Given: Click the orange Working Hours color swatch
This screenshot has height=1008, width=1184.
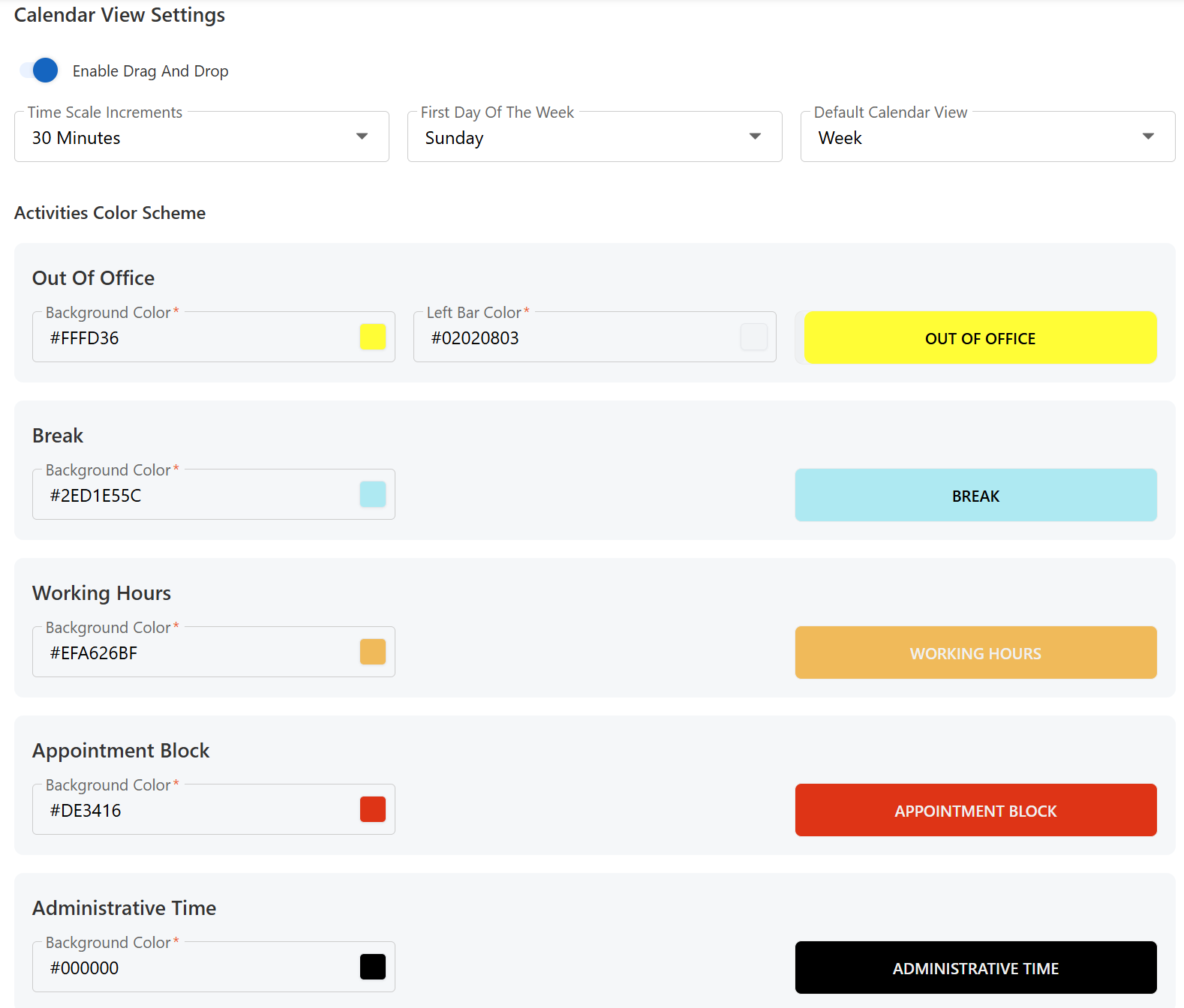Looking at the screenshot, I should (x=372, y=652).
